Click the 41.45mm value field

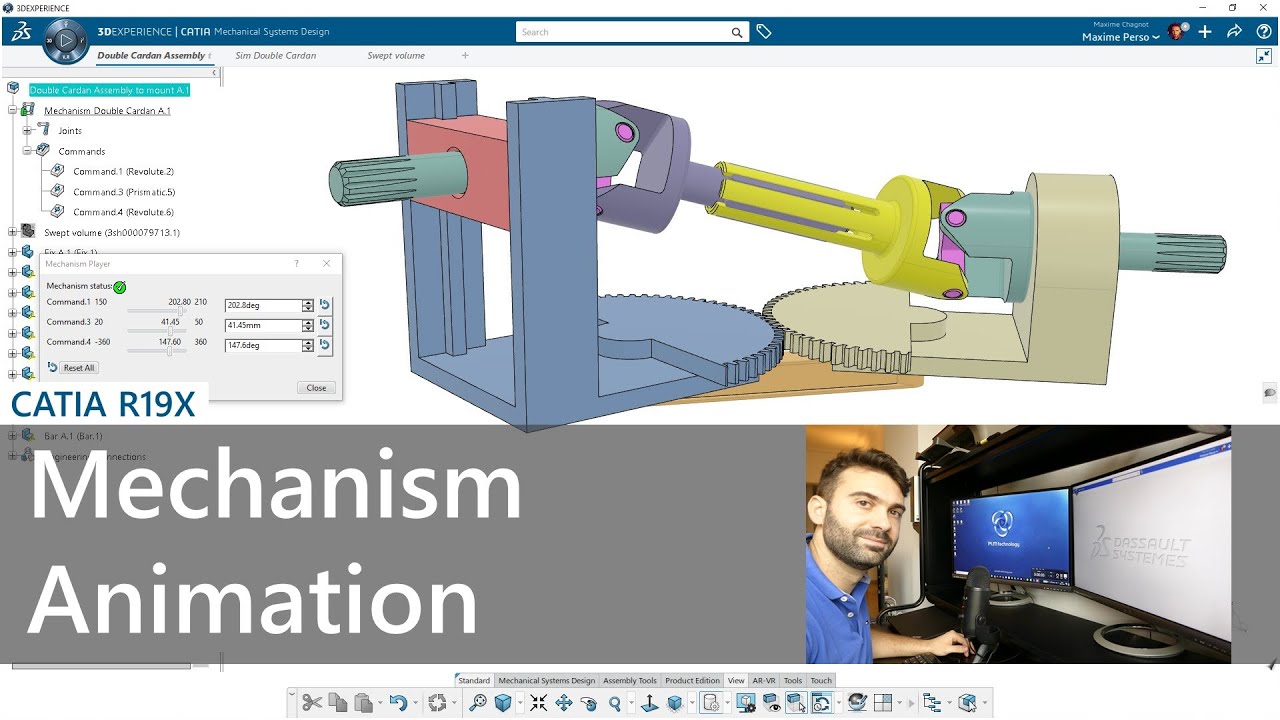click(263, 325)
